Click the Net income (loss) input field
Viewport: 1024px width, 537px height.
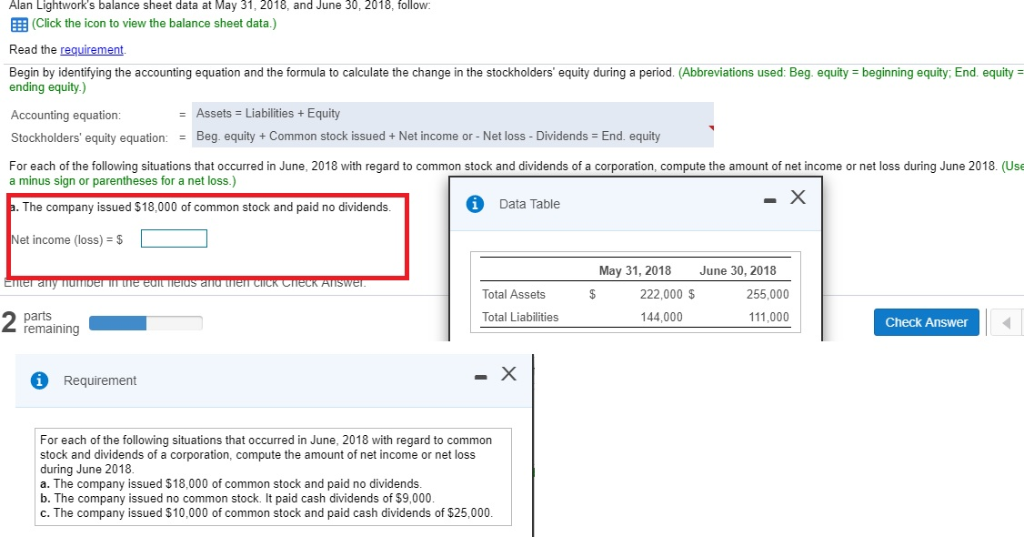[174, 238]
